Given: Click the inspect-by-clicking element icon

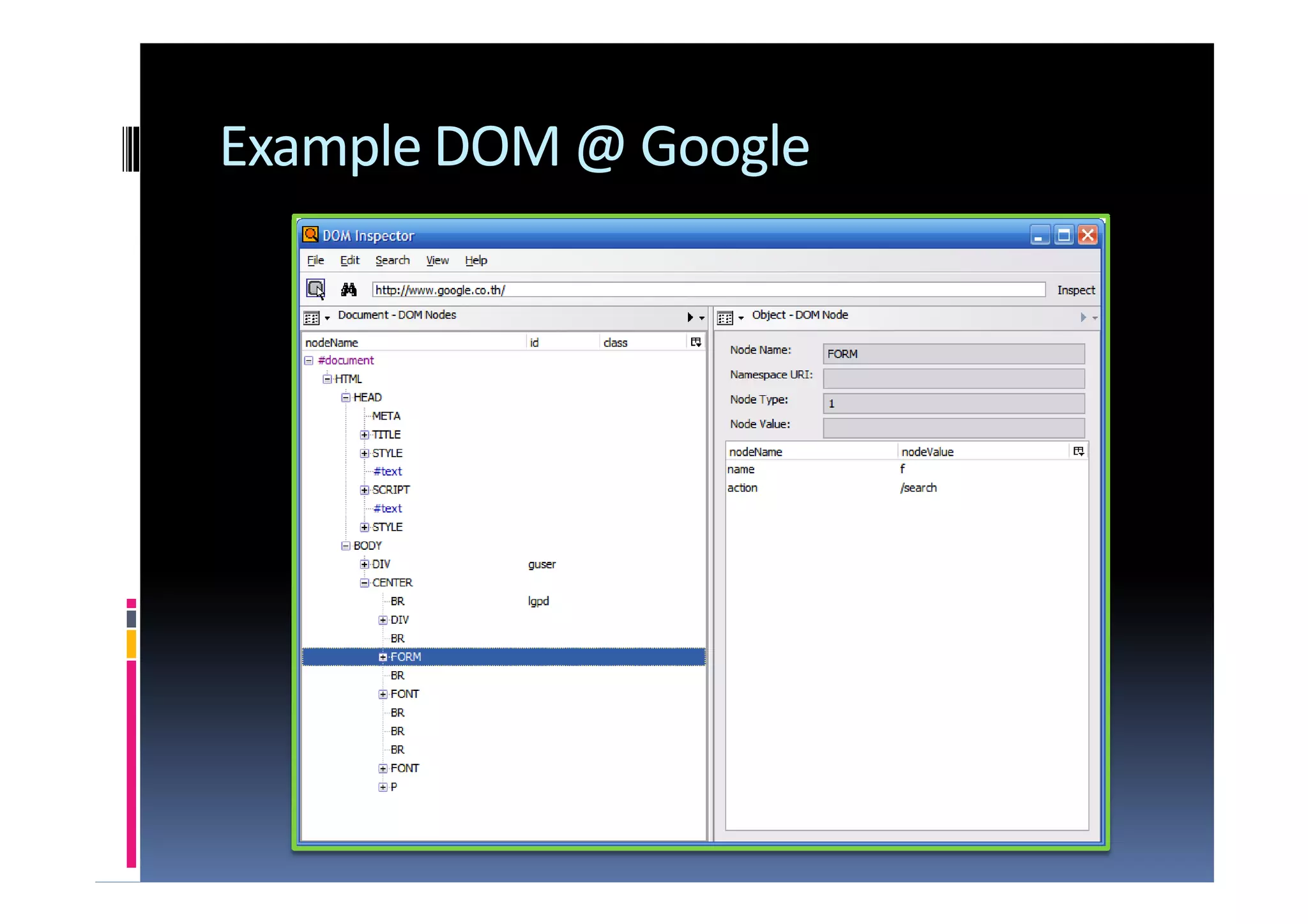Looking at the screenshot, I should click(316, 289).
